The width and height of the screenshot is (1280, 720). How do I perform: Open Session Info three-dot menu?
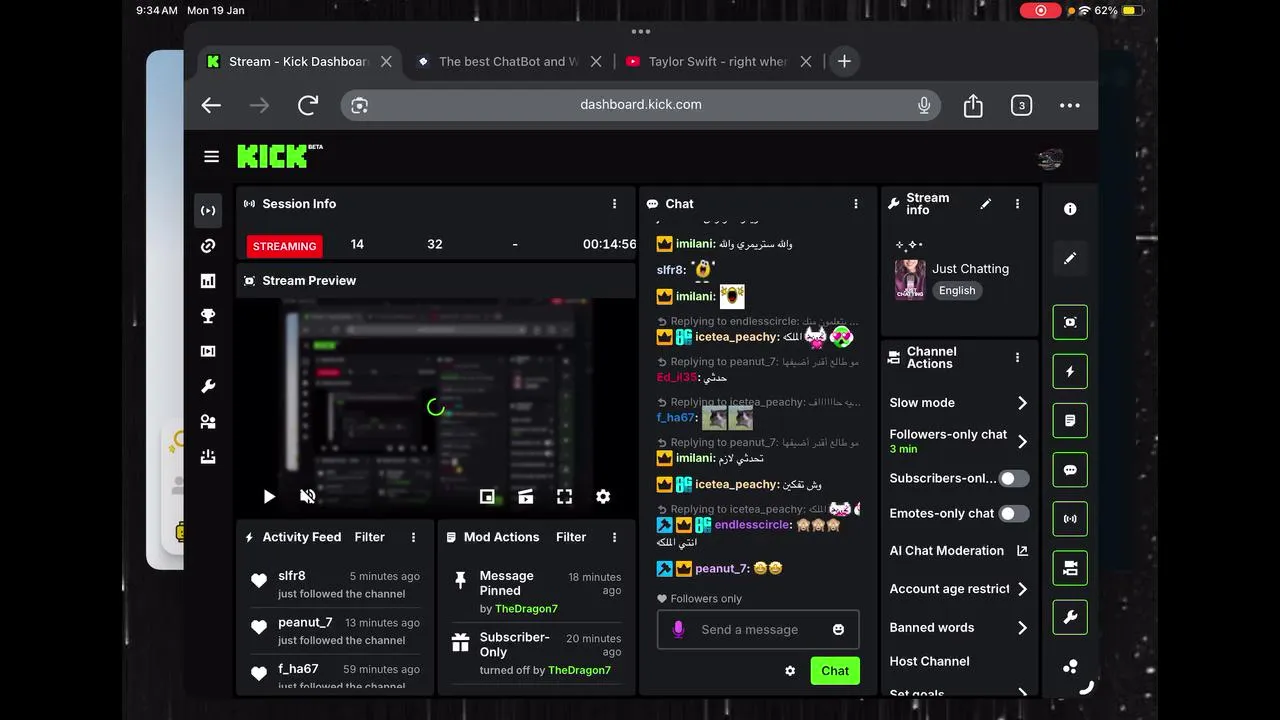tap(614, 204)
